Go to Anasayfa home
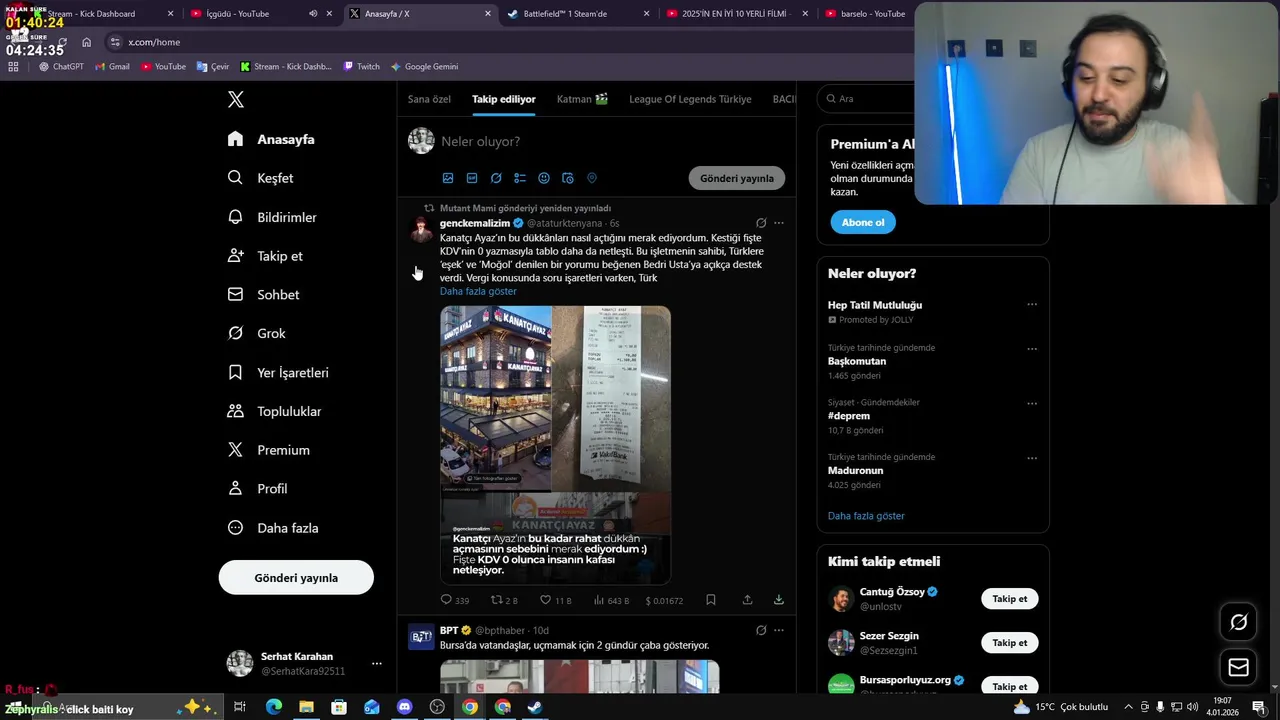1280x720 pixels. click(271, 139)
